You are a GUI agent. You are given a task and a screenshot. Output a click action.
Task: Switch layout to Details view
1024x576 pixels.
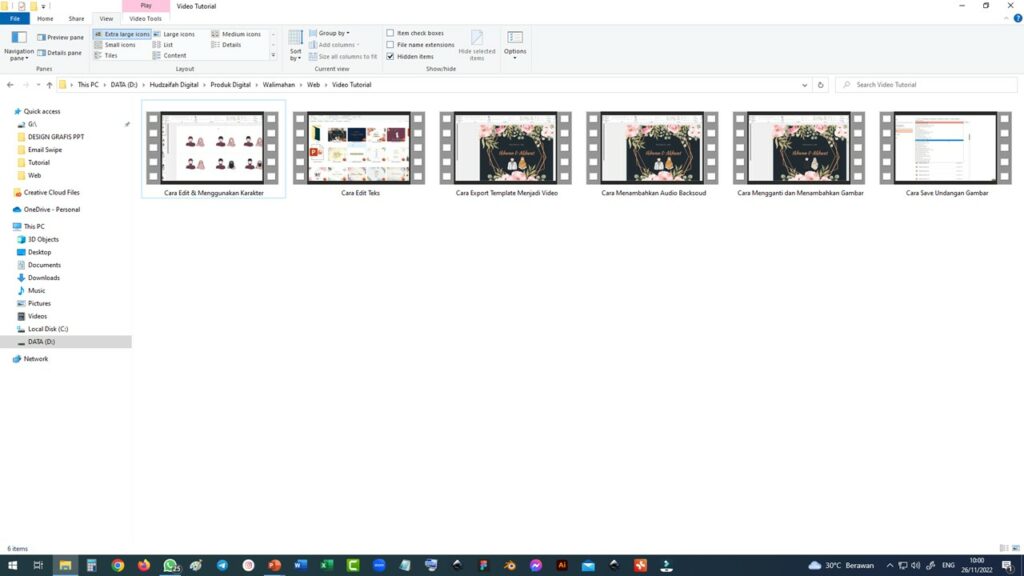(x=230, y=45)
